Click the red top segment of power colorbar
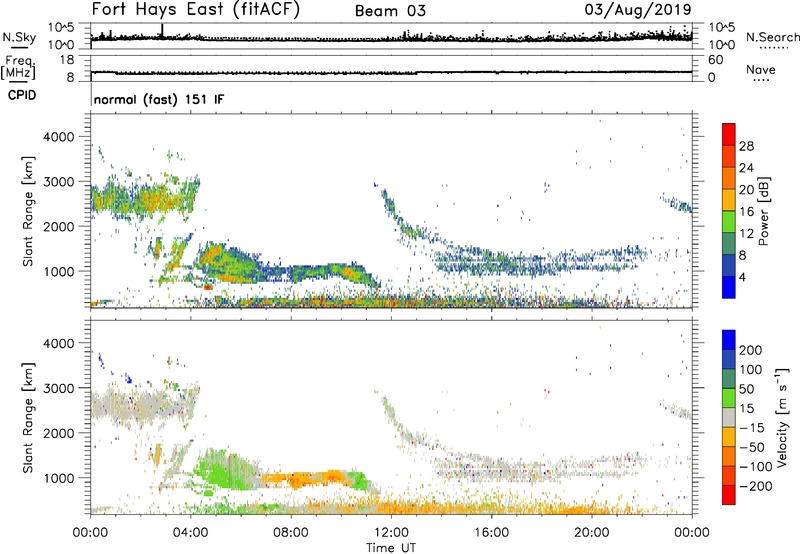Image resolution: width=800 pixels, height=554 pixels. click(x=729, y=134)
